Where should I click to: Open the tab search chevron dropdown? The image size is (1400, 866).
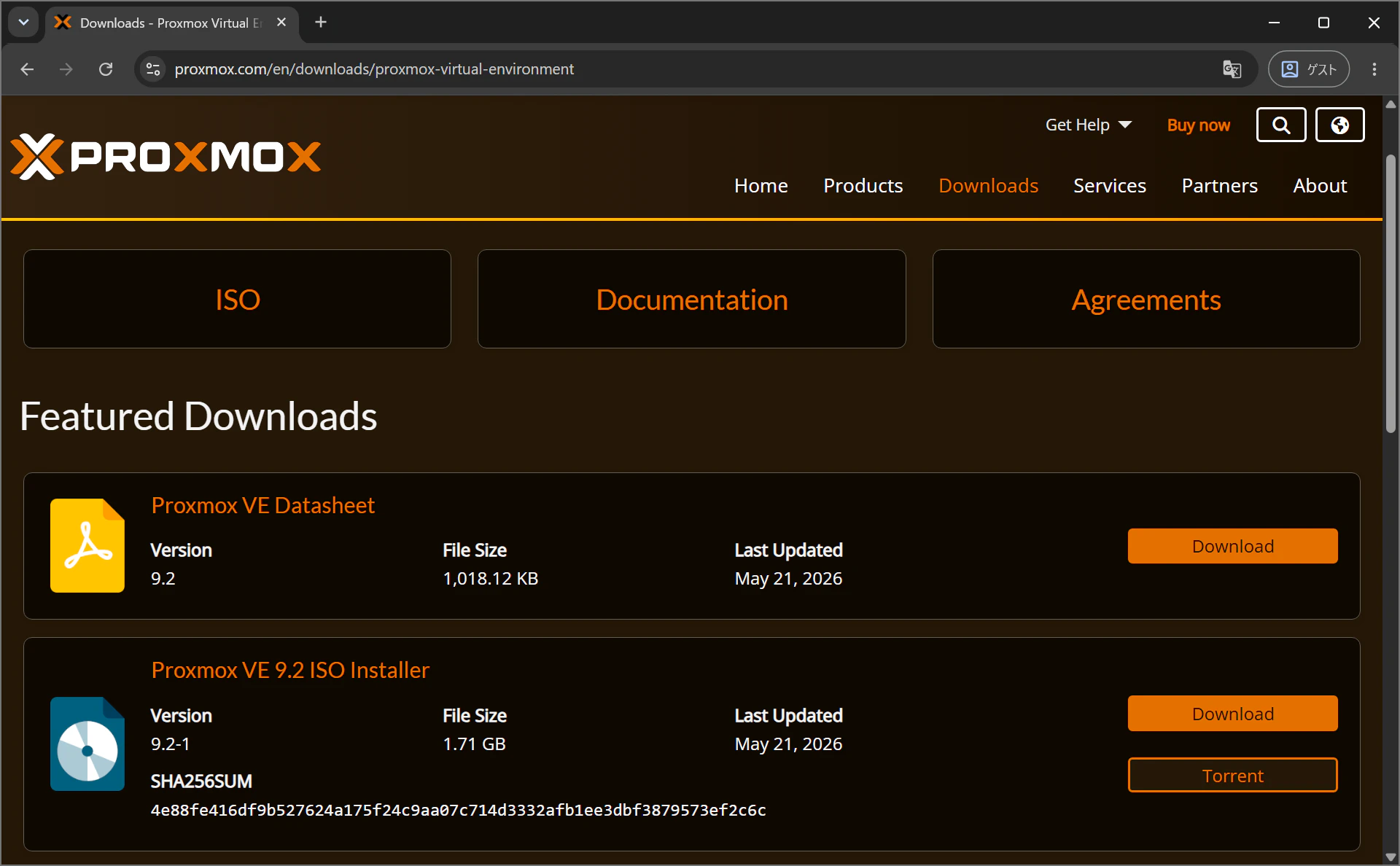(x=23, y=22)
